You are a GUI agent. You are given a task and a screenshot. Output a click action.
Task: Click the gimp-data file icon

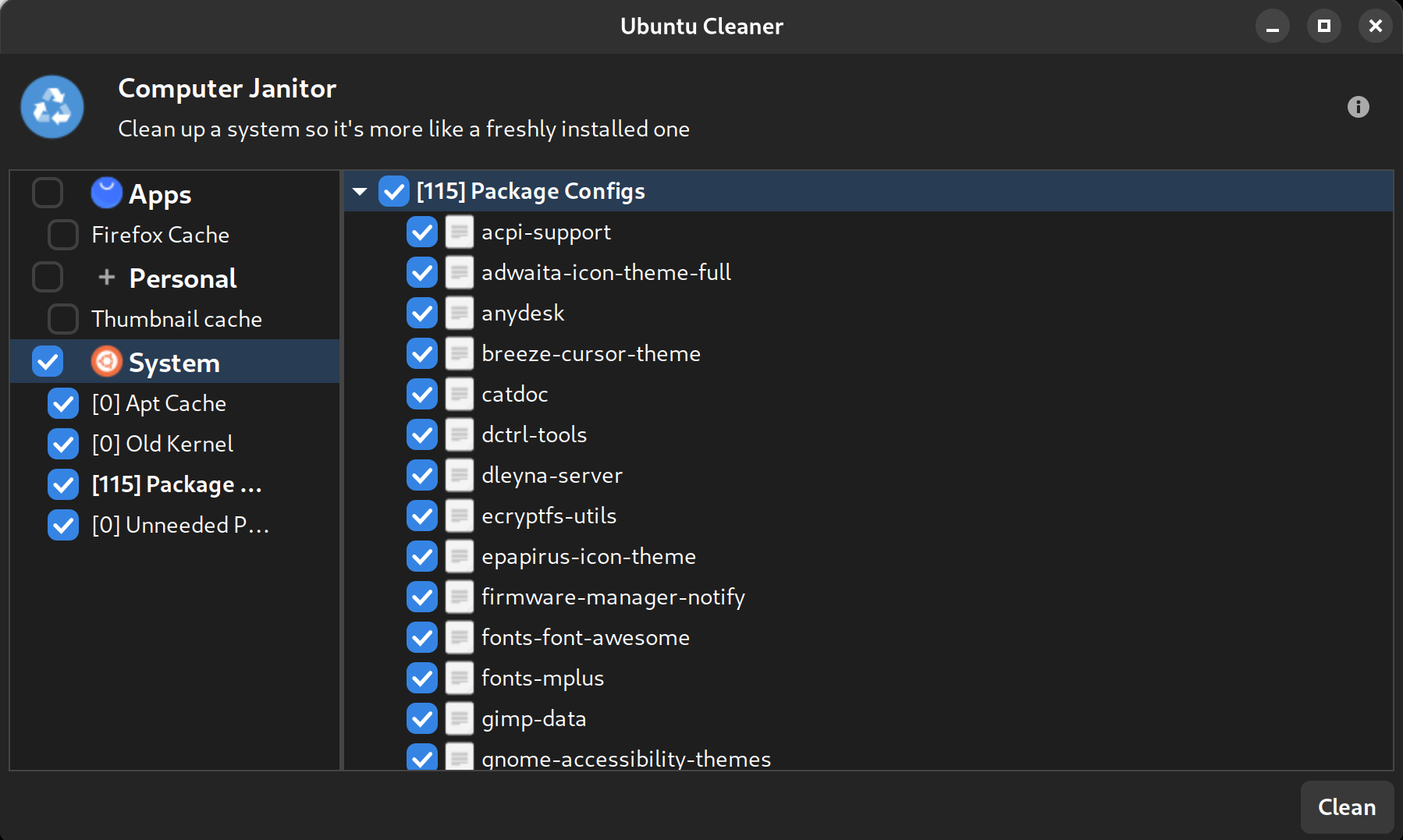459,718
